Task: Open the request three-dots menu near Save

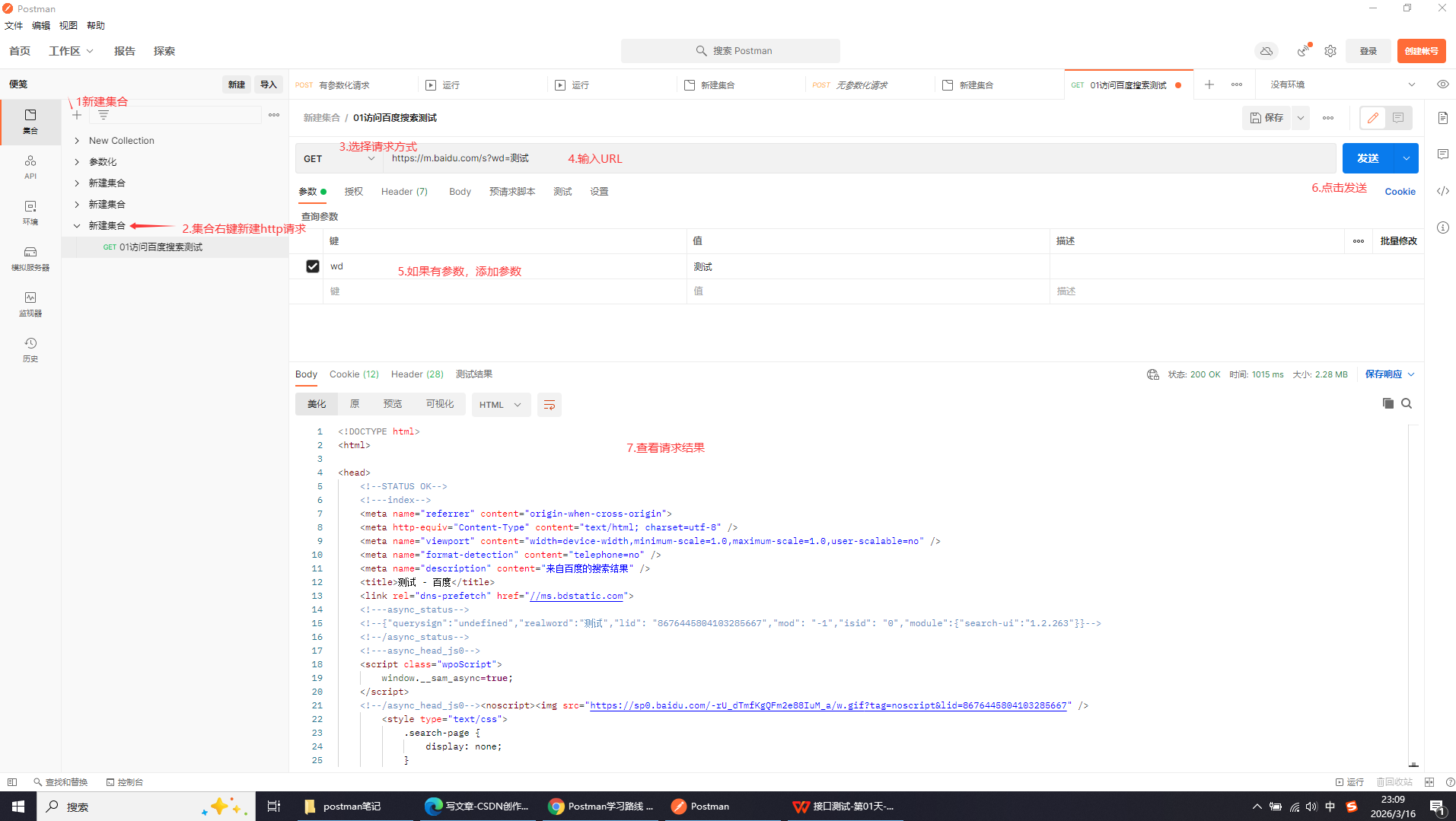Action: (x=1328, y=118)
